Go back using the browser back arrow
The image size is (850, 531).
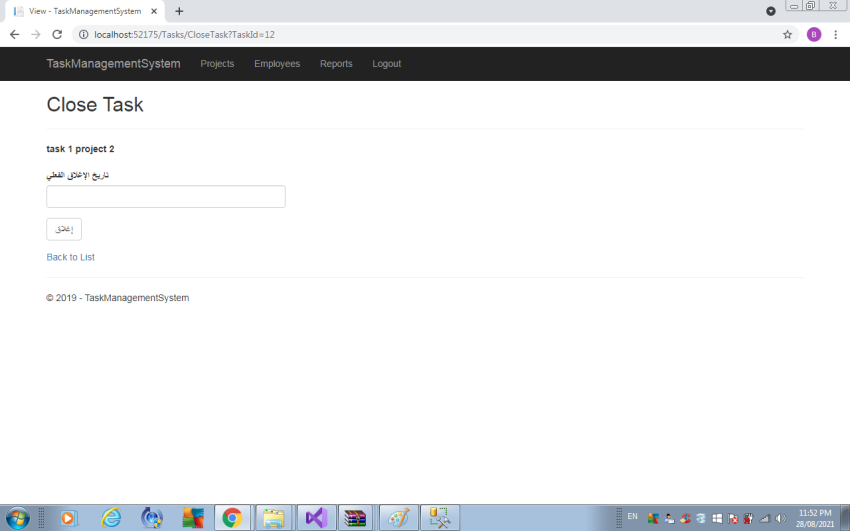15,35
